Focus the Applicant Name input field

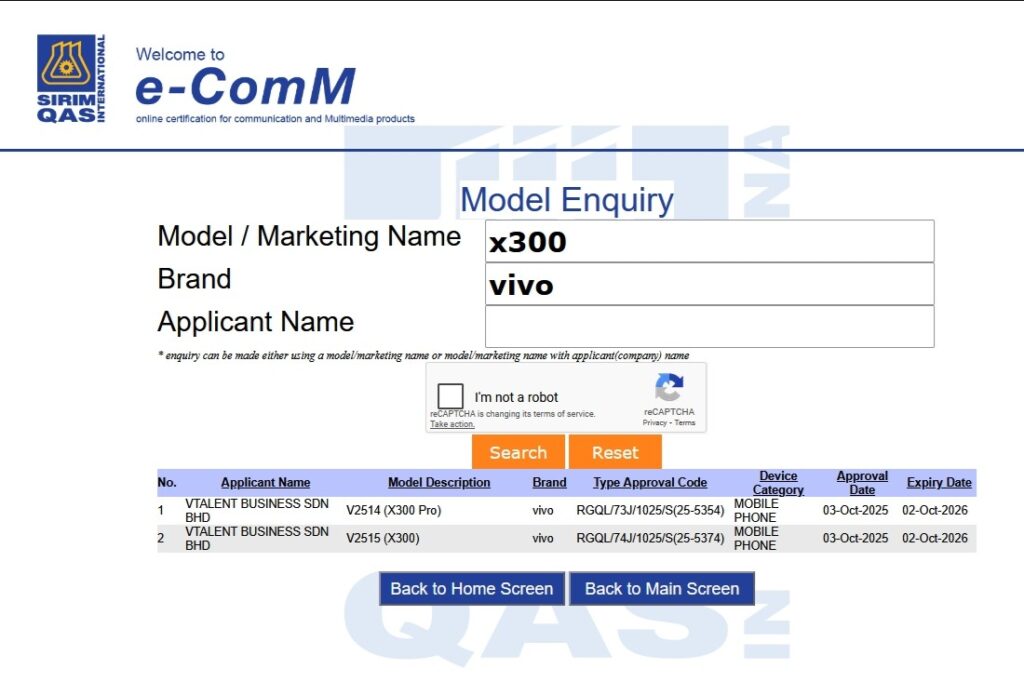(709, 327)
